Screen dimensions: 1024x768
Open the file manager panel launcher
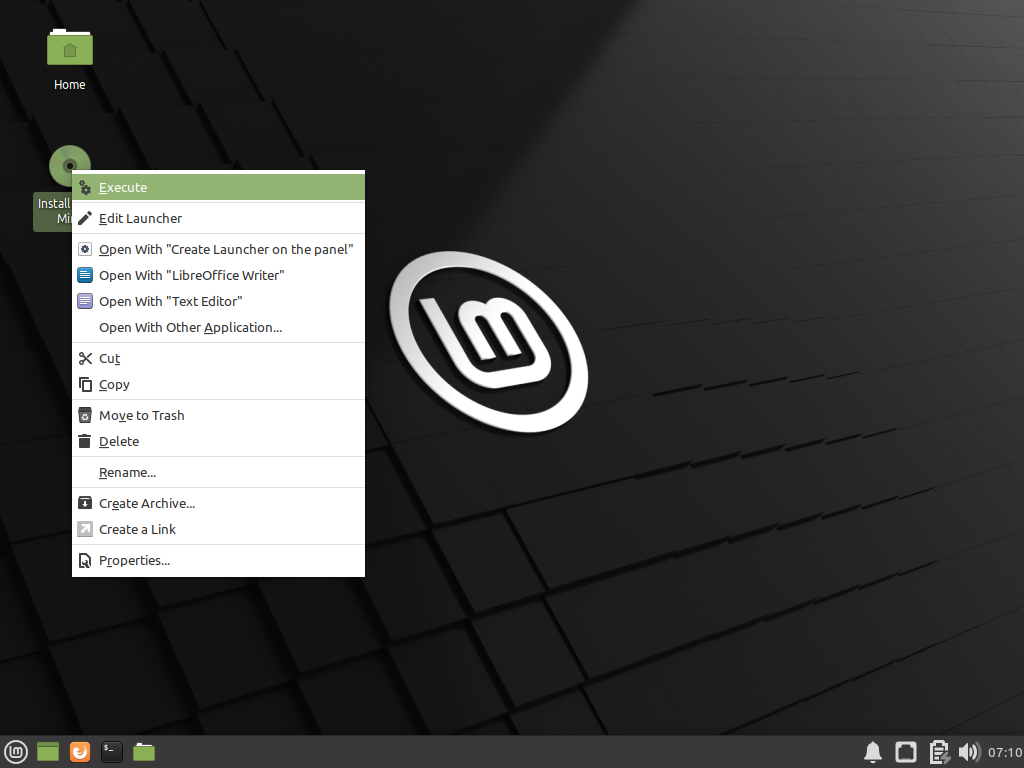(144, 752)
